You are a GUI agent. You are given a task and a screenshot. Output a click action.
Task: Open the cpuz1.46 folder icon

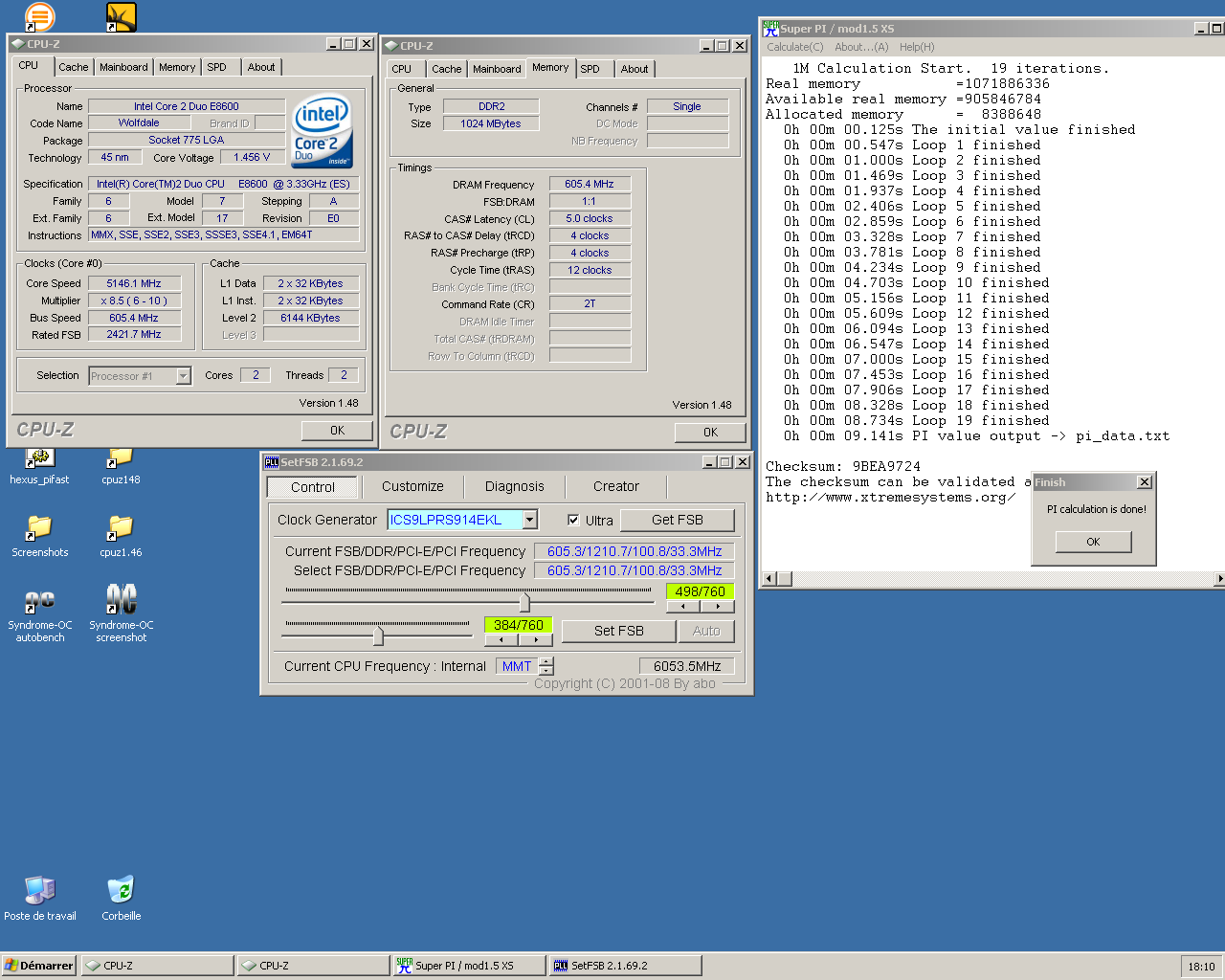pyautogui.click(x=121, y=536)
